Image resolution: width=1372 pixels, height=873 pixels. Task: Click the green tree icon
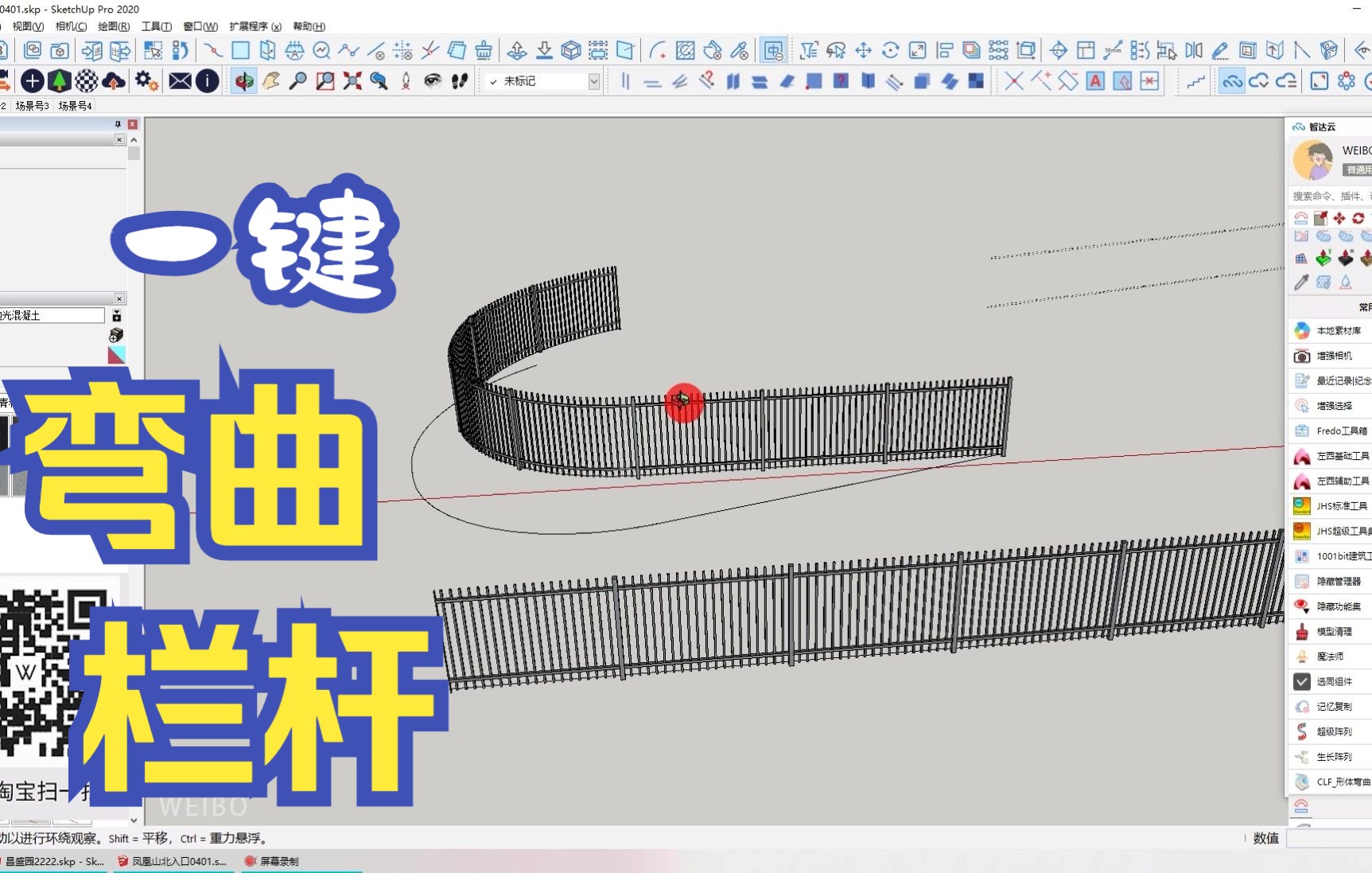pos(59,80)
